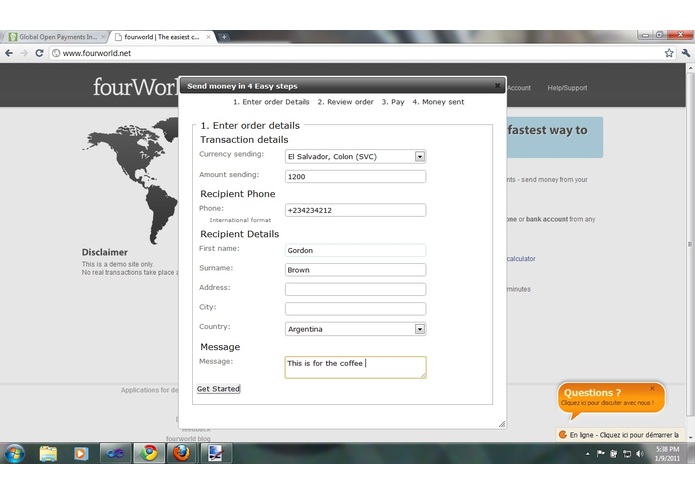
Task: Grab the message box resize corner
Action: click(x=423, y=375)
